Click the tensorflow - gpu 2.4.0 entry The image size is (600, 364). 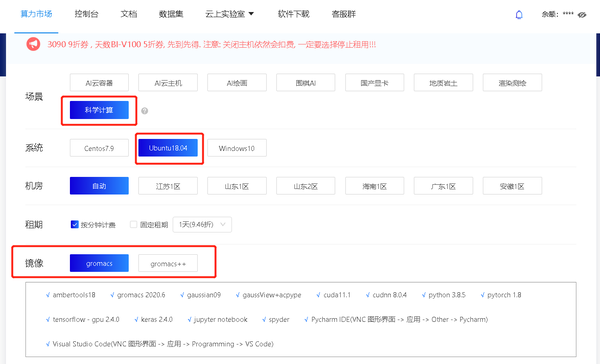83,319
